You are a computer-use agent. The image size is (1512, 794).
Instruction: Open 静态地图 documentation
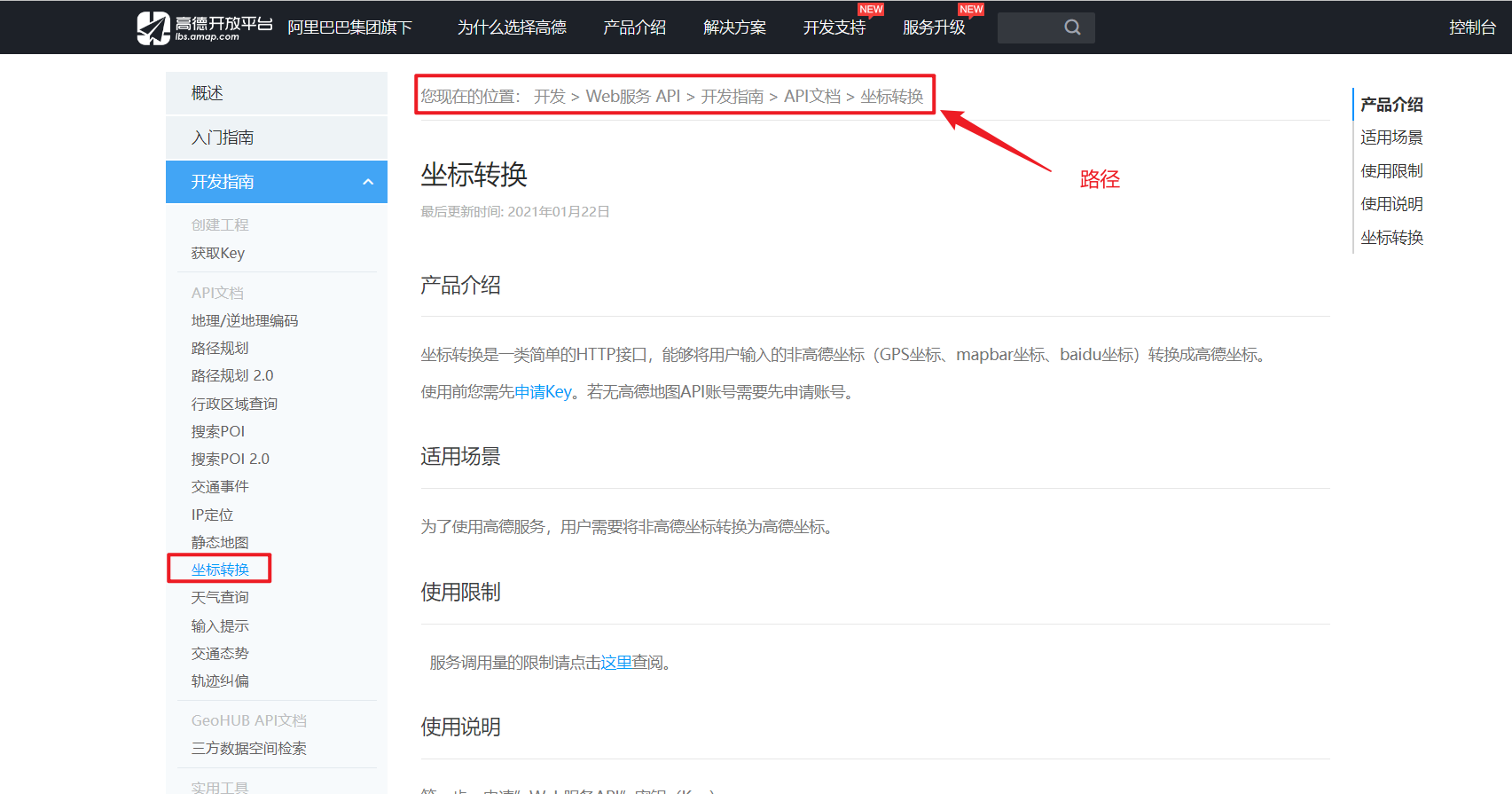tap(220, 542)
